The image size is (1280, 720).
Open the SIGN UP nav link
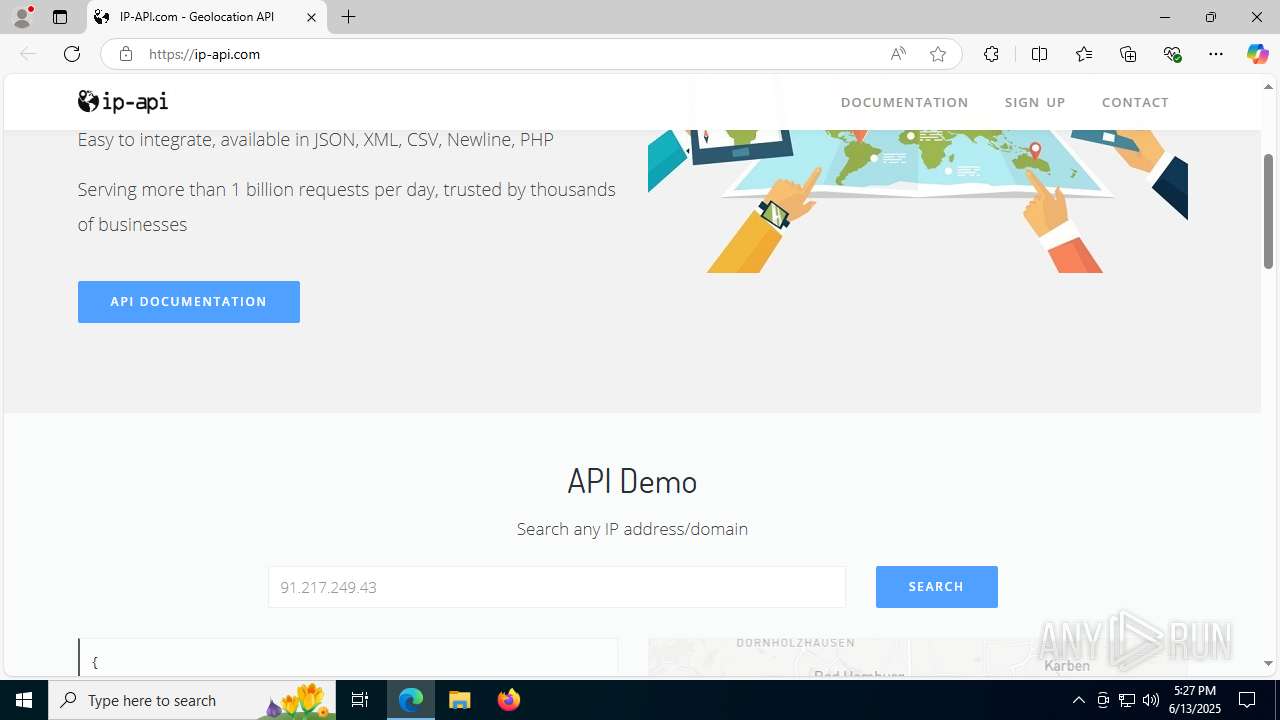click(x=1035, y=102)
